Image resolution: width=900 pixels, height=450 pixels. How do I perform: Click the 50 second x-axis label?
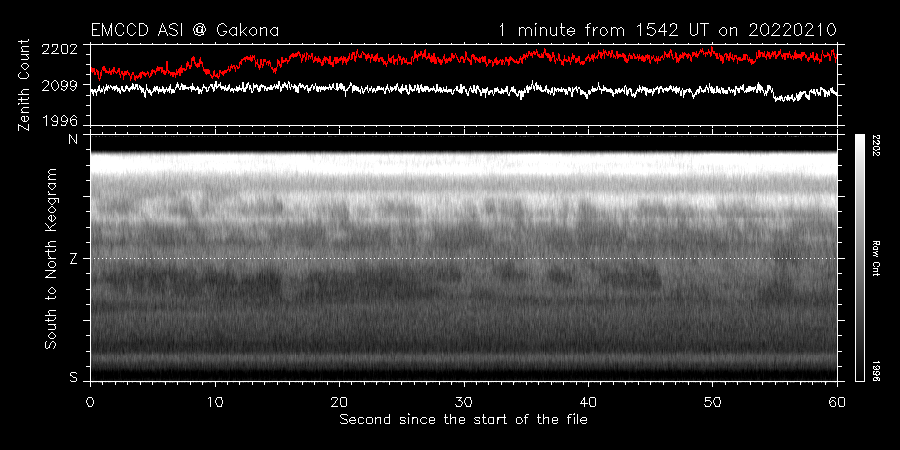[712, 402]
